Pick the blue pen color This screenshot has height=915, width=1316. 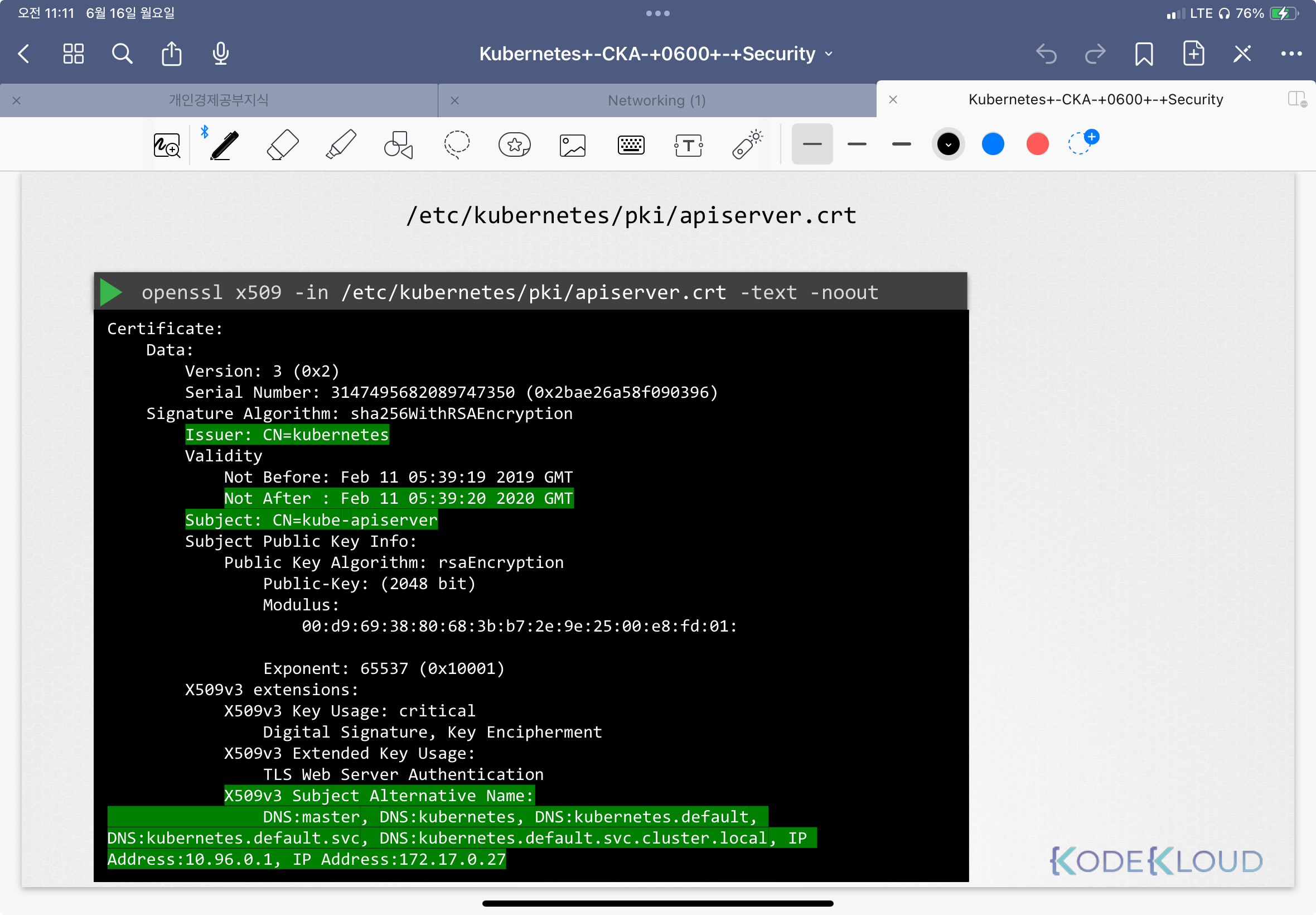pos(993,145)
